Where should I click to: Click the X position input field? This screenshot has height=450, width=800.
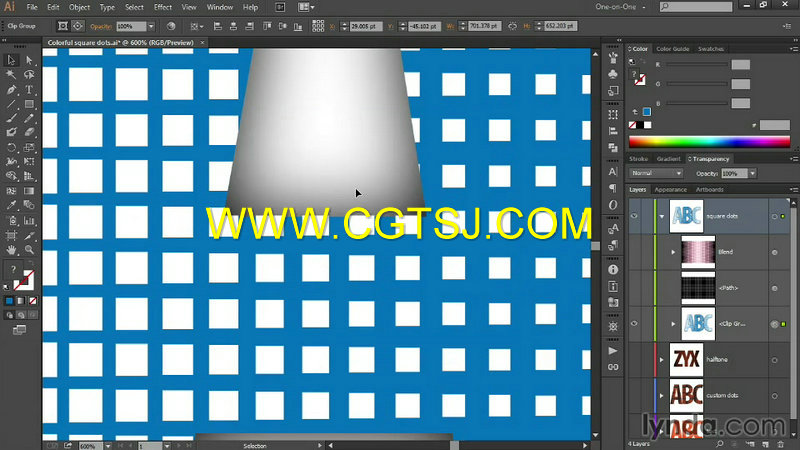coord(366,26)
